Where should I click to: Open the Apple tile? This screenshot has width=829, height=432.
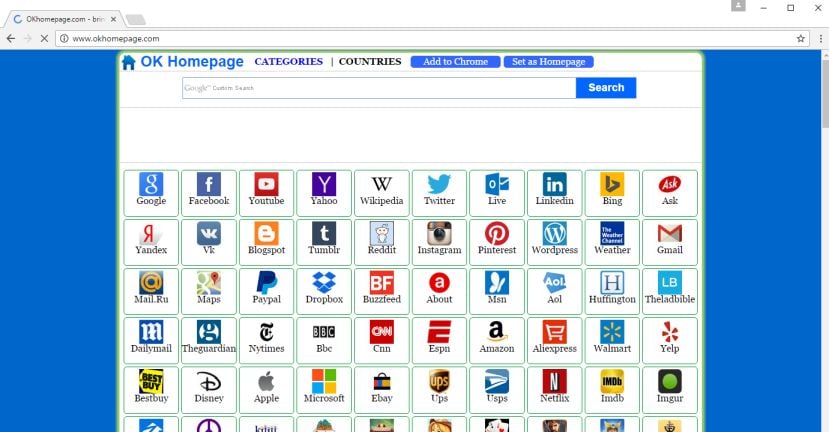click(x=266, y=390)
